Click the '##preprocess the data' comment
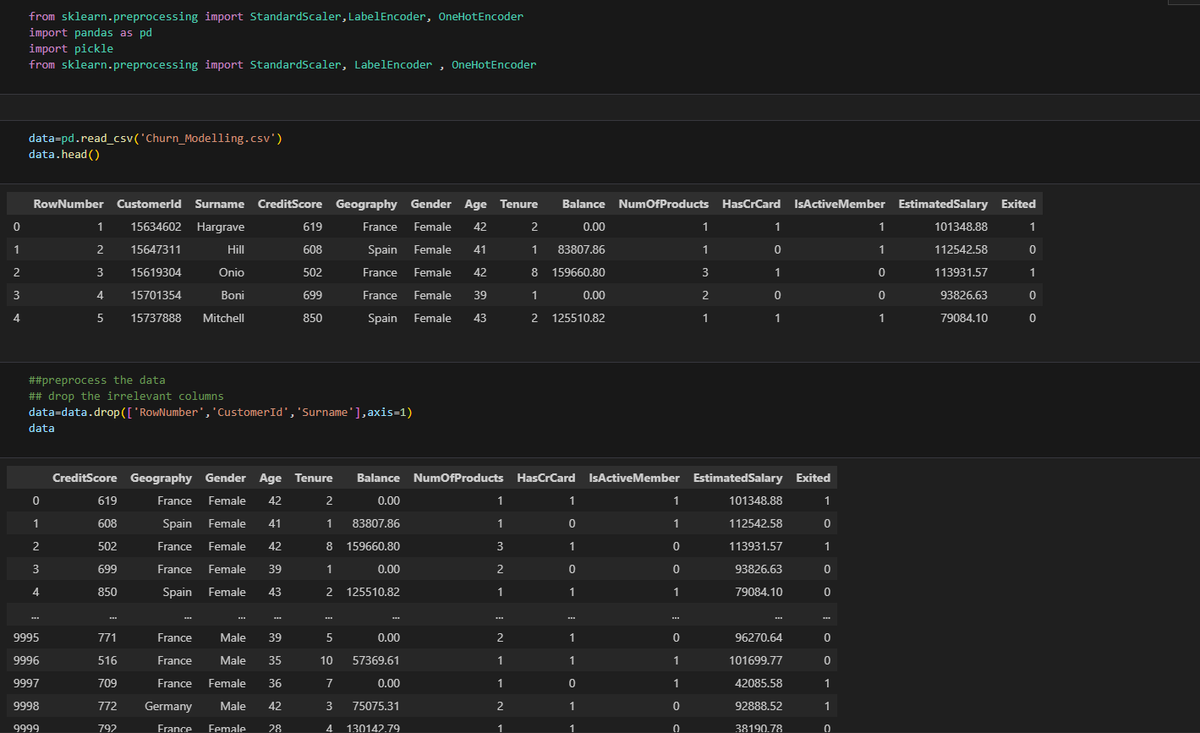Screen dimensions: 1200x733 tap(97, 380)
